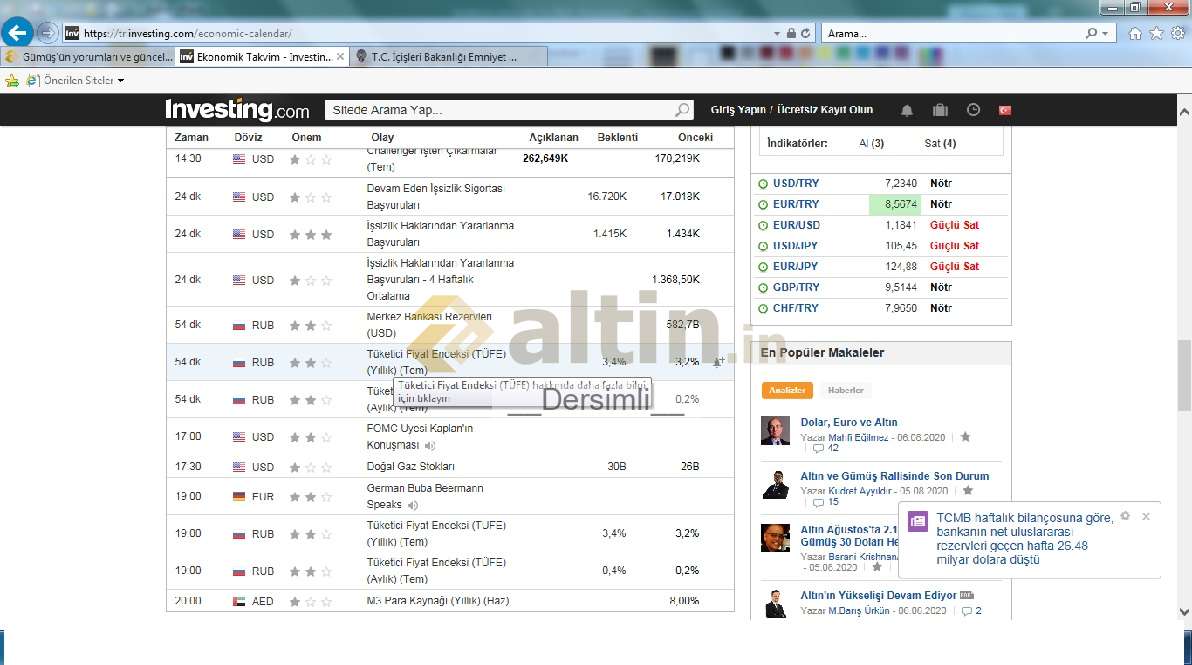The height and width of the screenshot is (665, 1192).
Task: Click clock icon beside USD/TRY
Action: [763, 184]
